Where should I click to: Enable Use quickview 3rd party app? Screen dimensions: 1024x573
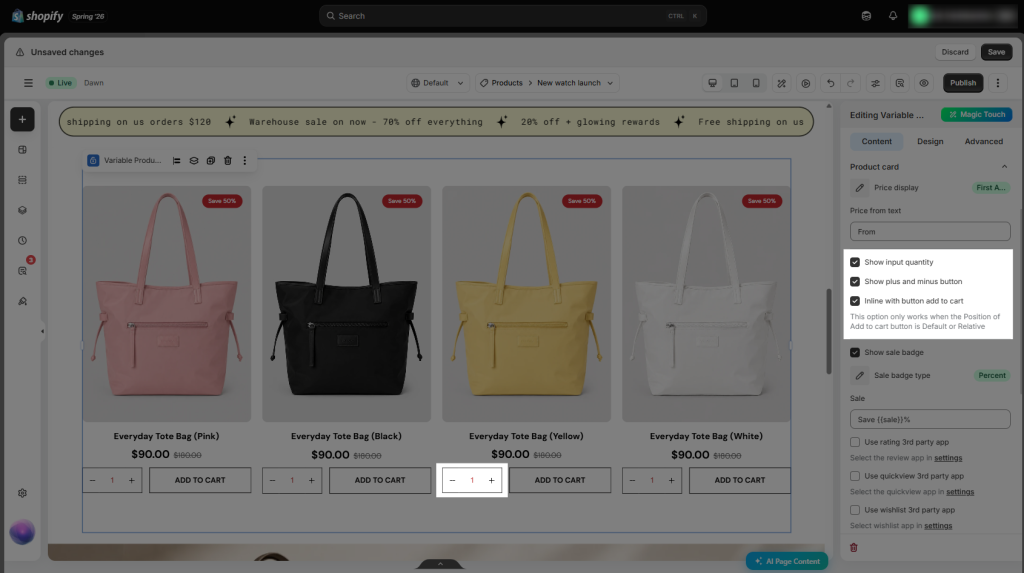coord(855,476)
